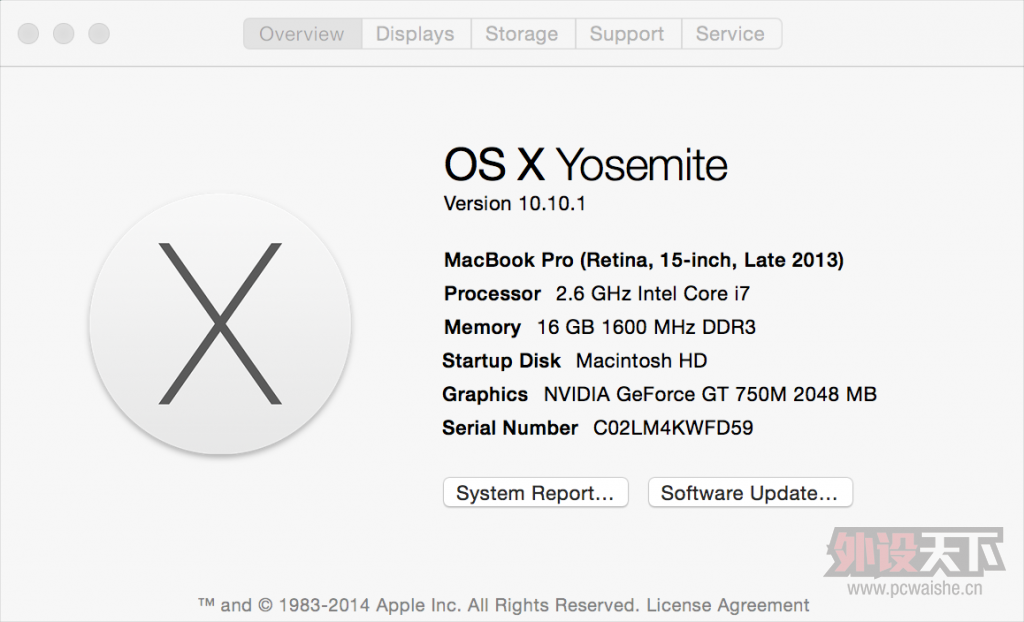Open the Displays tab

tap(415, 33)
